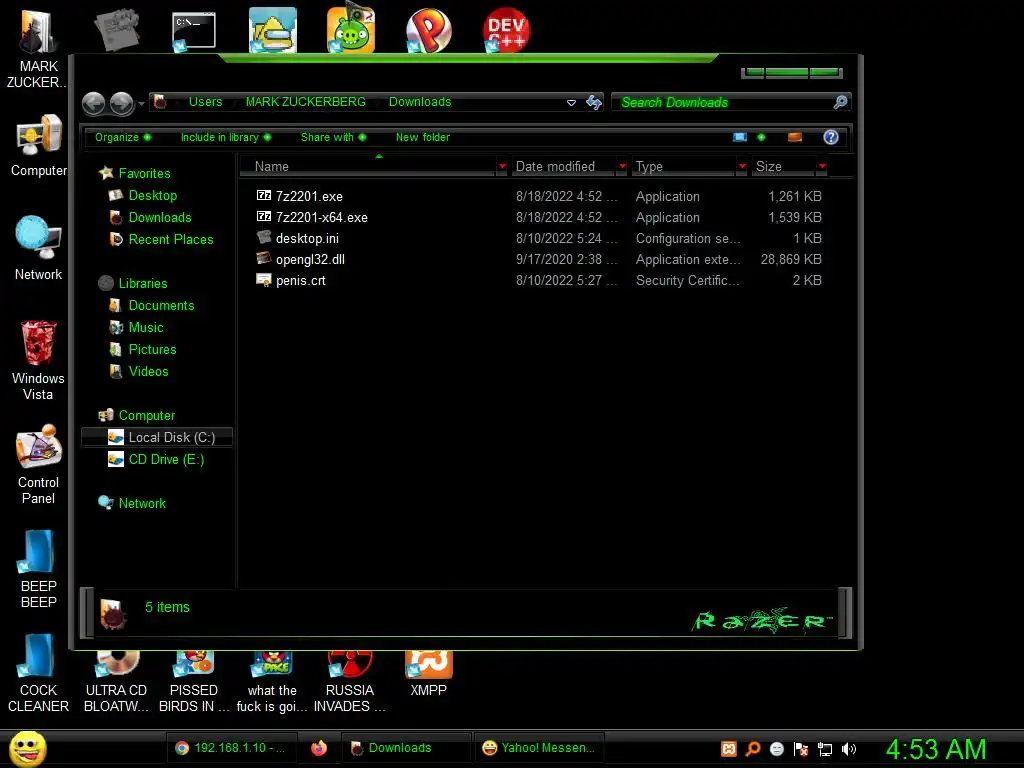1024x768 pixels.
Task: Switch to Yahoo! Messenger taskbar item
Action: point(539,748)
